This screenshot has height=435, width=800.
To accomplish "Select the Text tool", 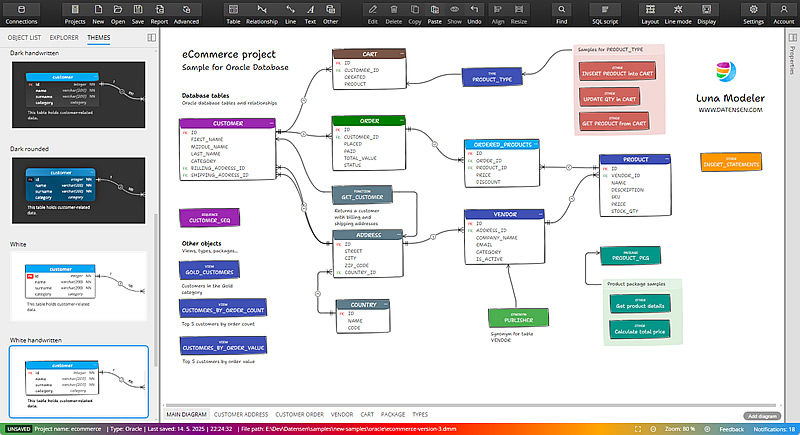I will point(310,14).
